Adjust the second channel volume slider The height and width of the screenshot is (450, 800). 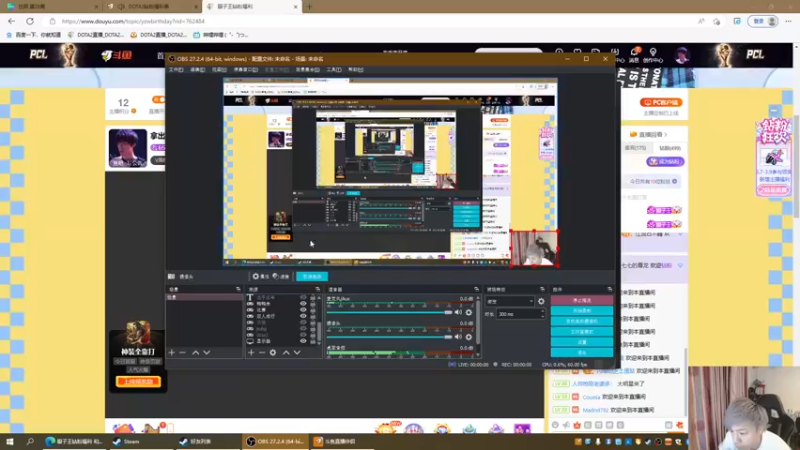pos(389,337)
